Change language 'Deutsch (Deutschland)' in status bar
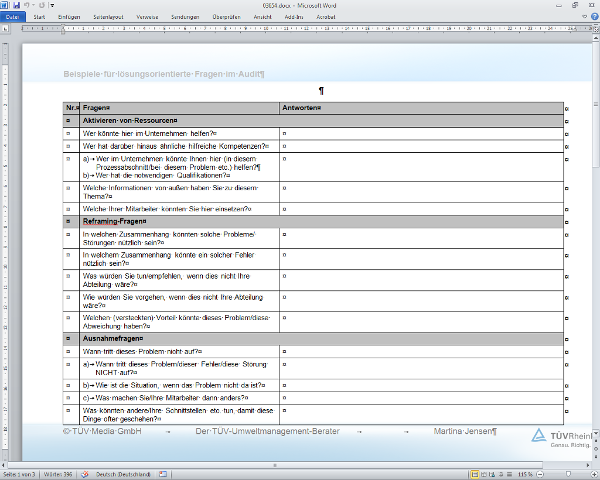 click(125, 474)
